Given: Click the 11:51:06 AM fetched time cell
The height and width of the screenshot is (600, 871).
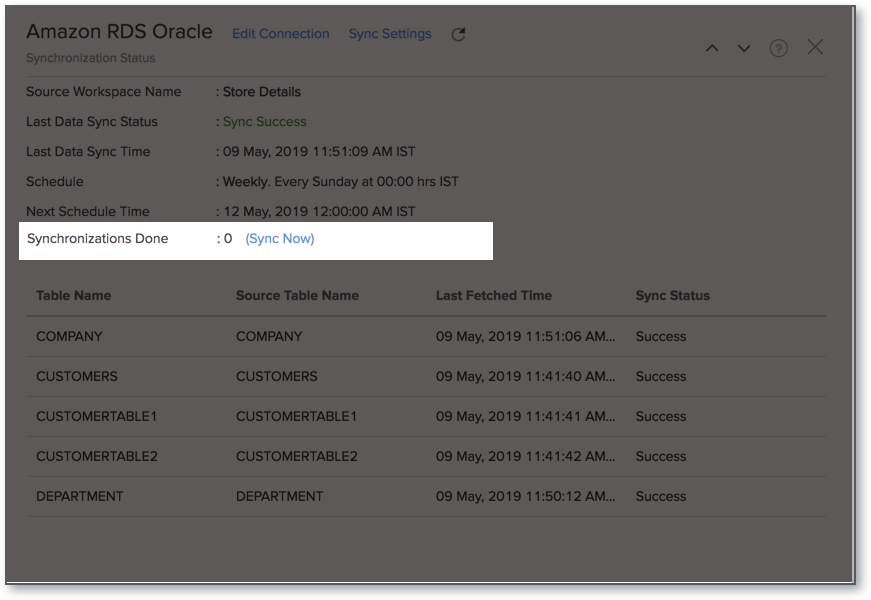Looking at the screenshot, I should click(x=525, y=337).
